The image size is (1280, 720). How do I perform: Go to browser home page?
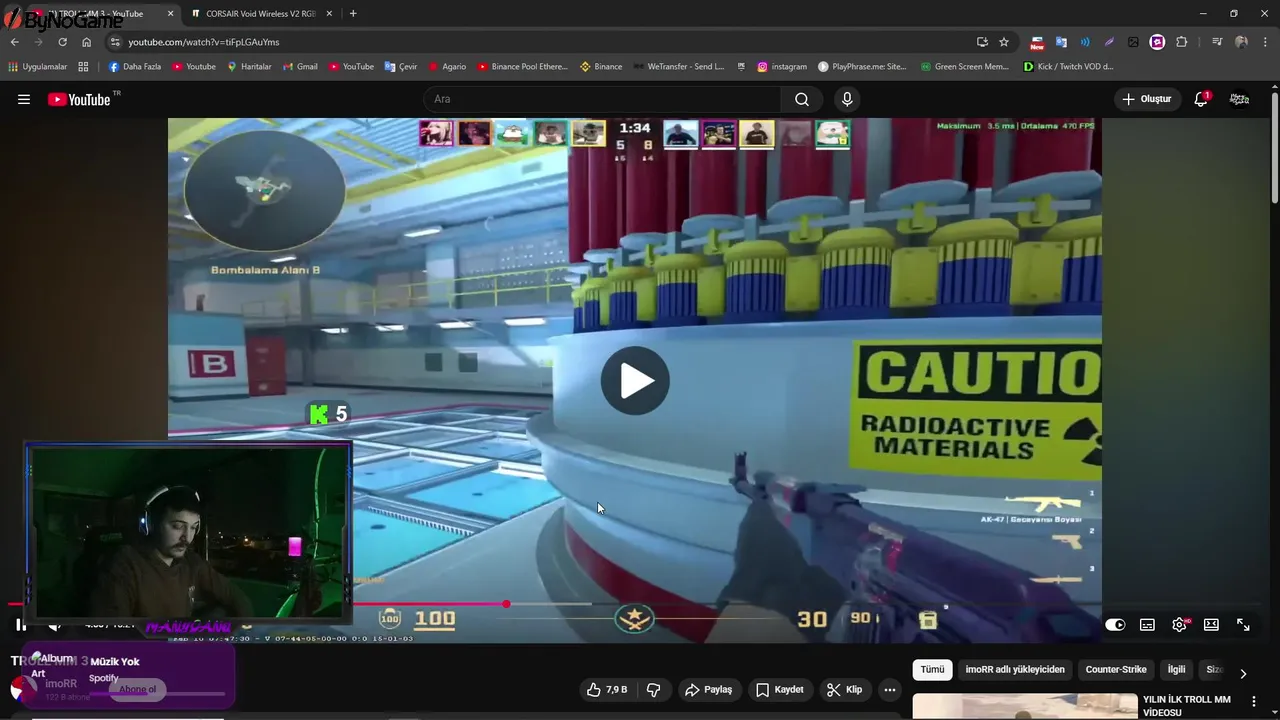pos(86,42)
